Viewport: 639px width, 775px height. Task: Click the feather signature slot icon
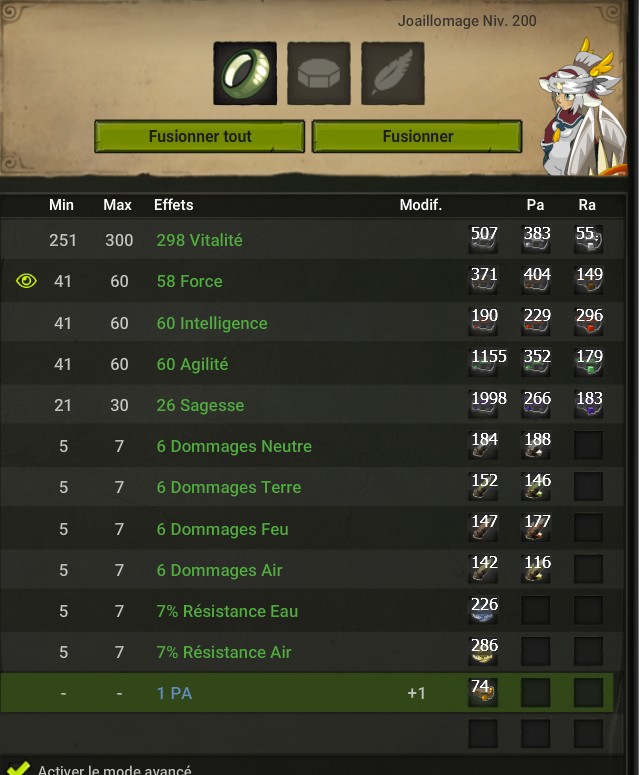392,73
